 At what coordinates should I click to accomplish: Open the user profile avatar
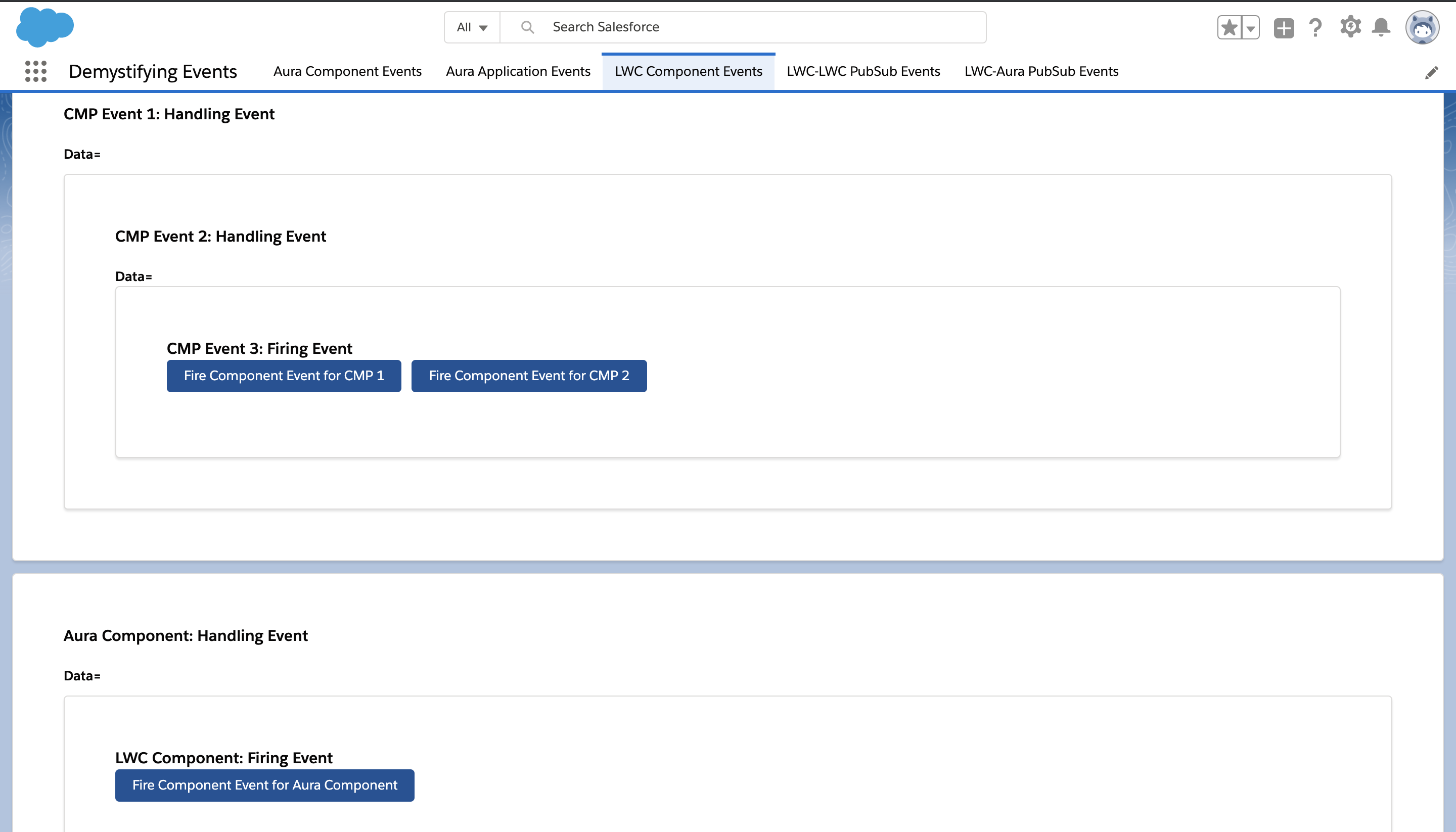[1422, 27]
